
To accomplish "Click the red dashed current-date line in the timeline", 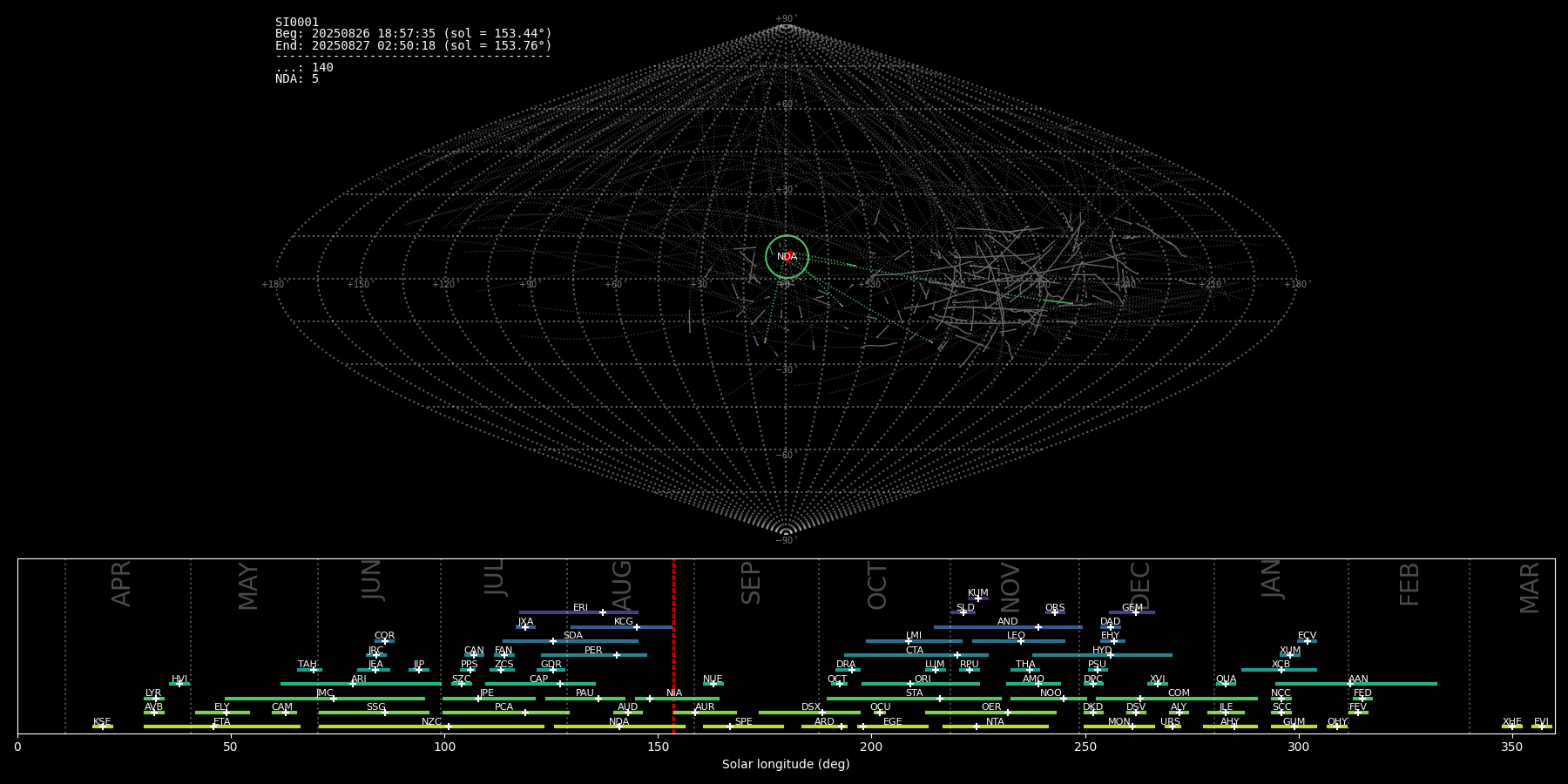I will [x=673, y=645].
